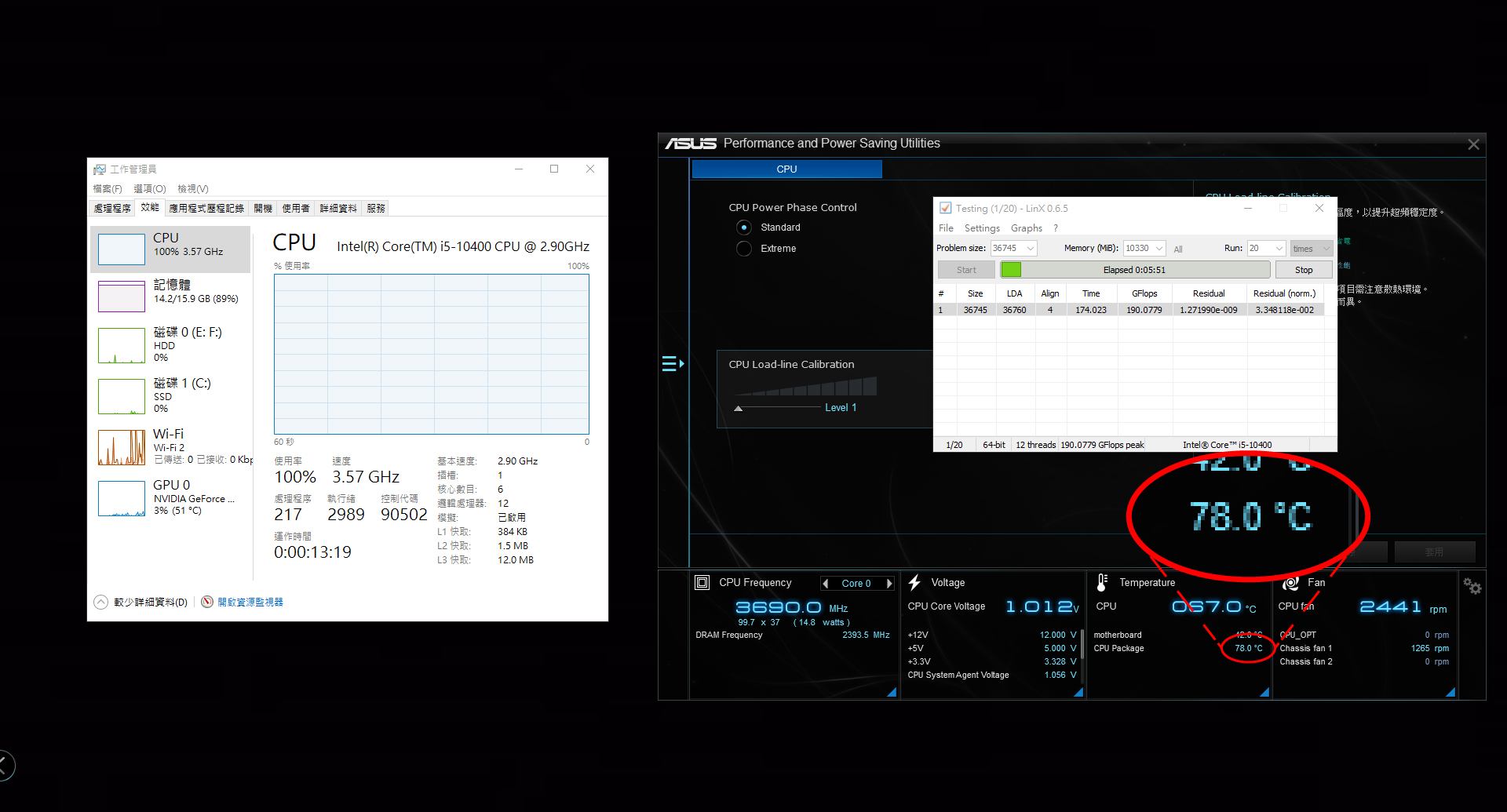Click the Chassis fan 1 rpm value
Image resolution: width=1507 pixels, height=812 pixels.
1429,649
